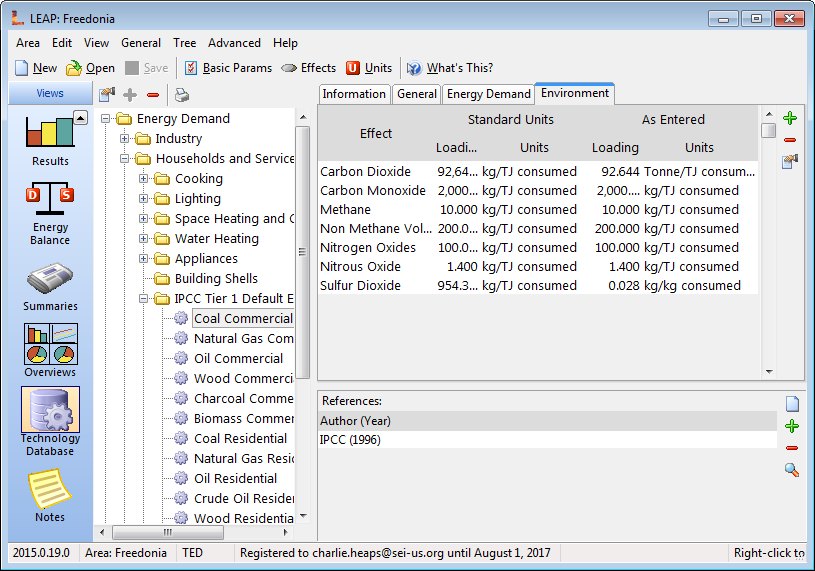
Task: Open the View menu
Action: [97, 43]
